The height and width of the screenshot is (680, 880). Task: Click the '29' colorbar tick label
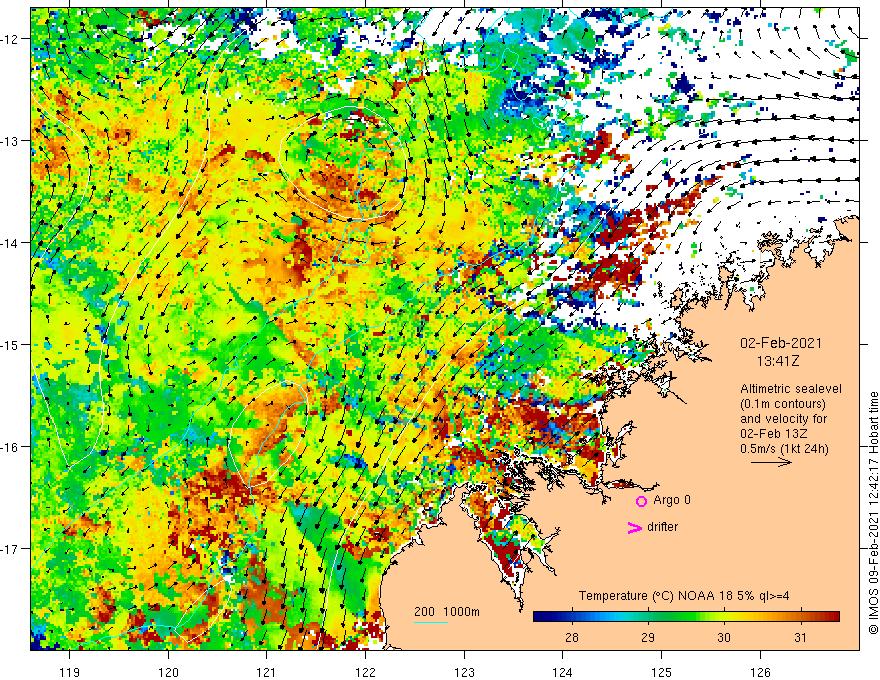(648, 637)
